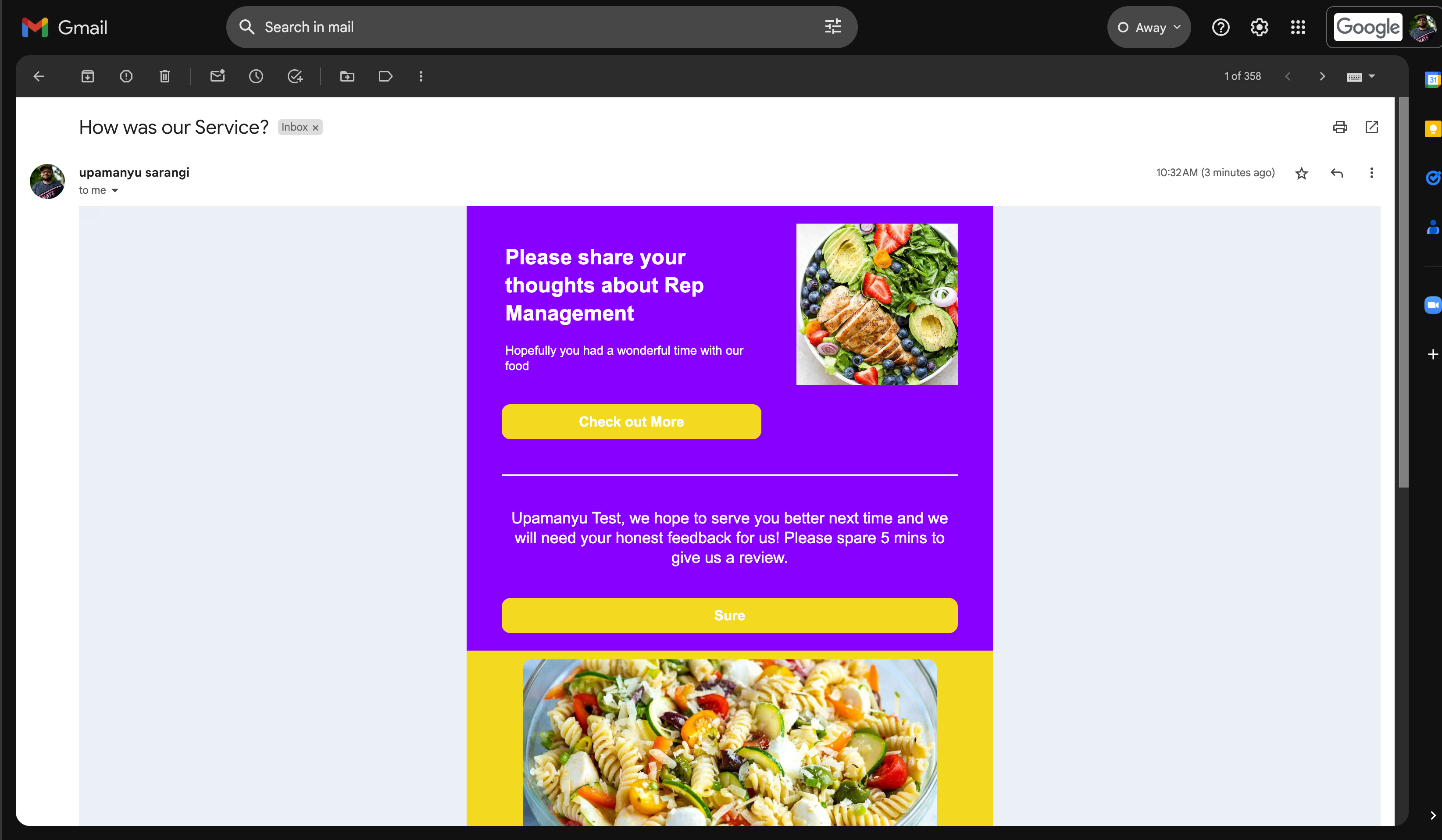Image resolution: width=1442 pixels, height=840 pixels.
Task: Click the 'Check out More' button
Action: coord(631,422)
